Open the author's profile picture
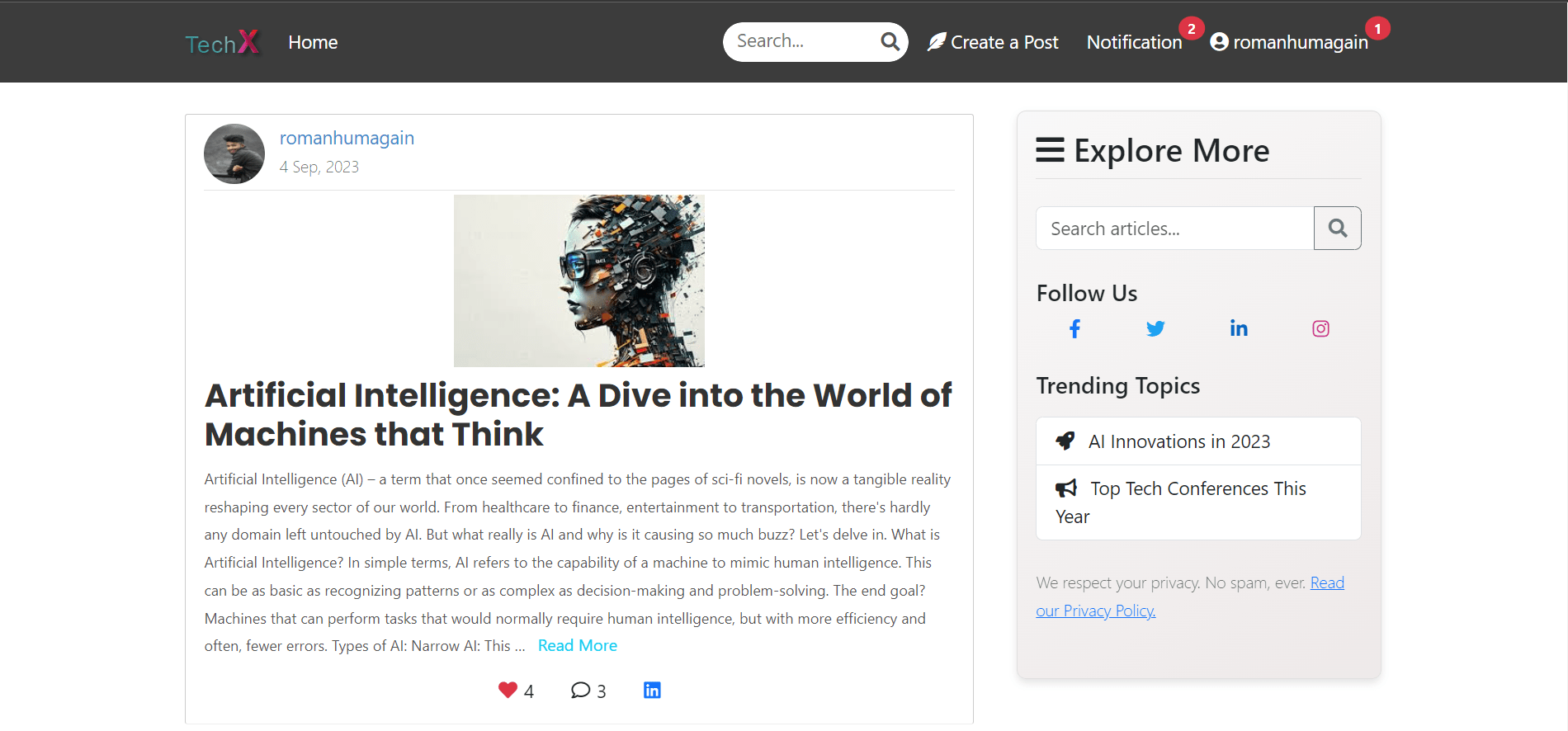 click(234, 153)
